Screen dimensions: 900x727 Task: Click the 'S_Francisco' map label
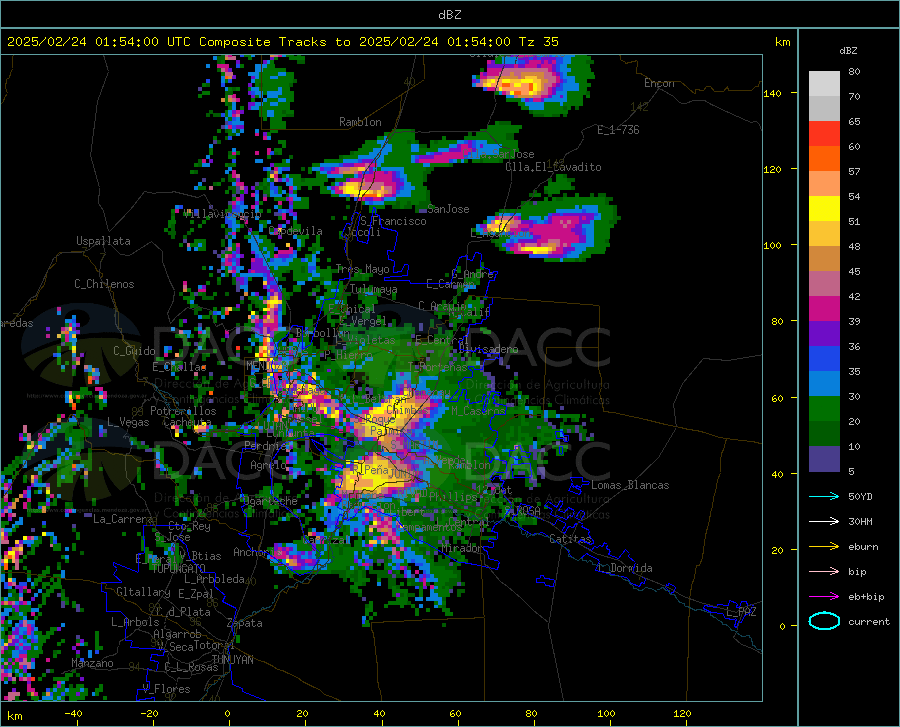[393, 221]
